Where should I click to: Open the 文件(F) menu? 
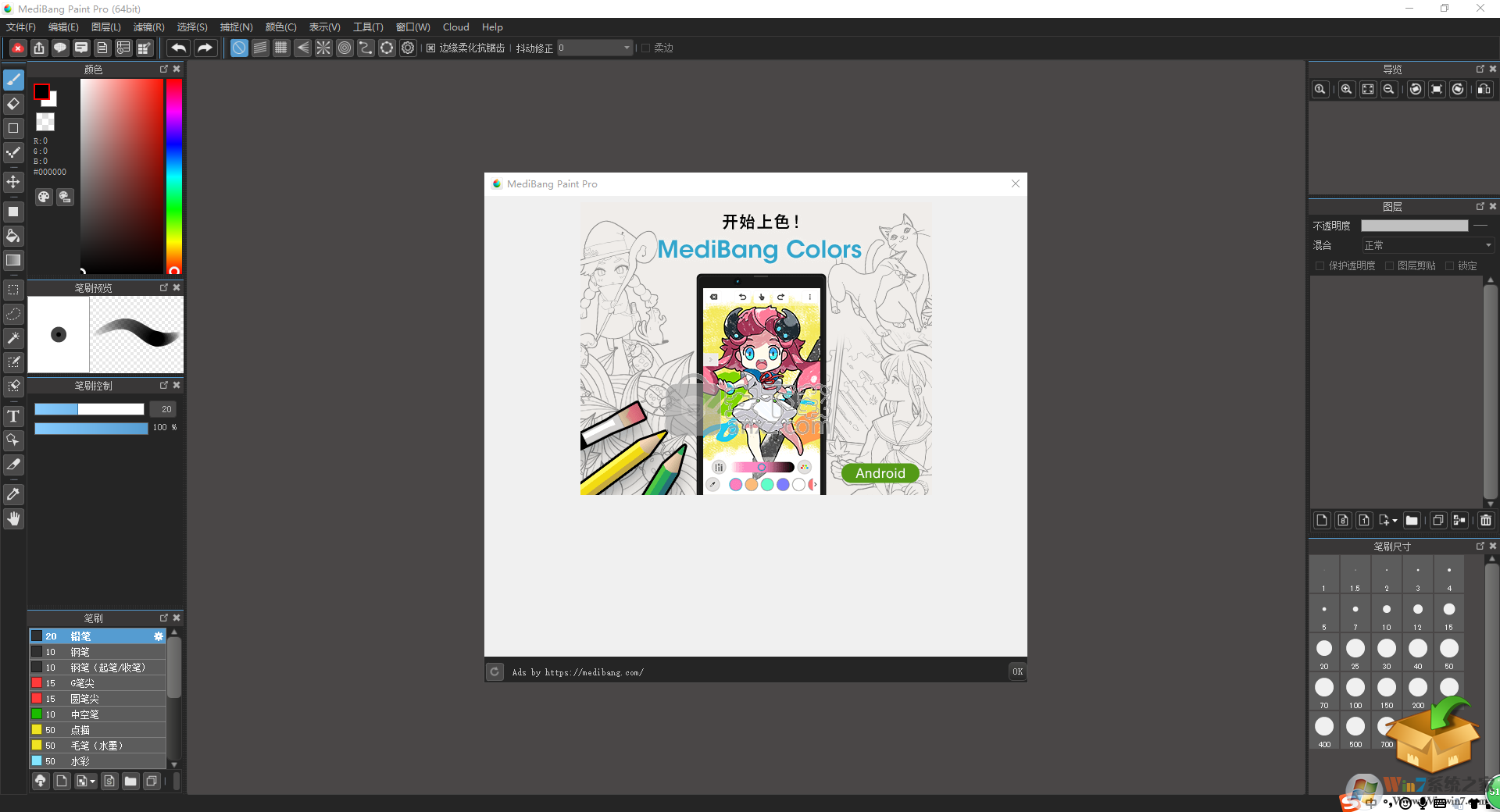pyautogui.click(x=20, y=27)
